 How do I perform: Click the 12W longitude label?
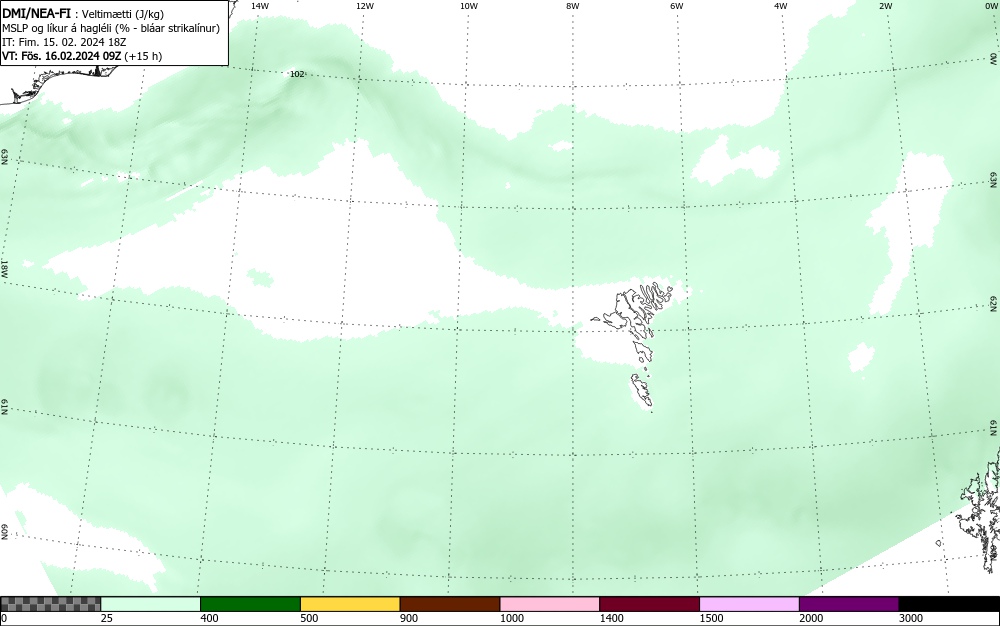pyautogui.click(x=364, y=6)
